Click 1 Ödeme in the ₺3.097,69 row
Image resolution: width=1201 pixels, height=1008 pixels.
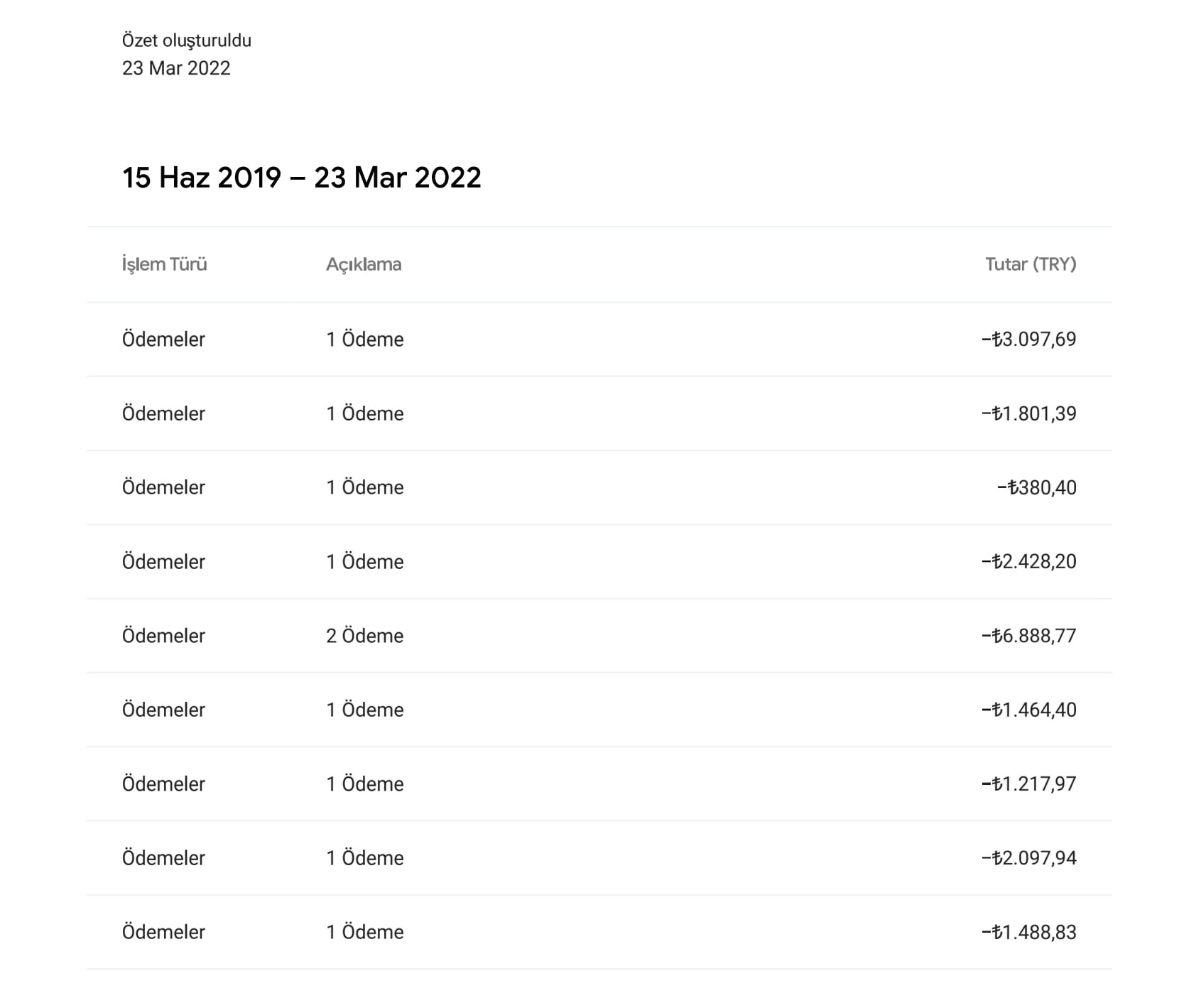click(x=364, y=339)
